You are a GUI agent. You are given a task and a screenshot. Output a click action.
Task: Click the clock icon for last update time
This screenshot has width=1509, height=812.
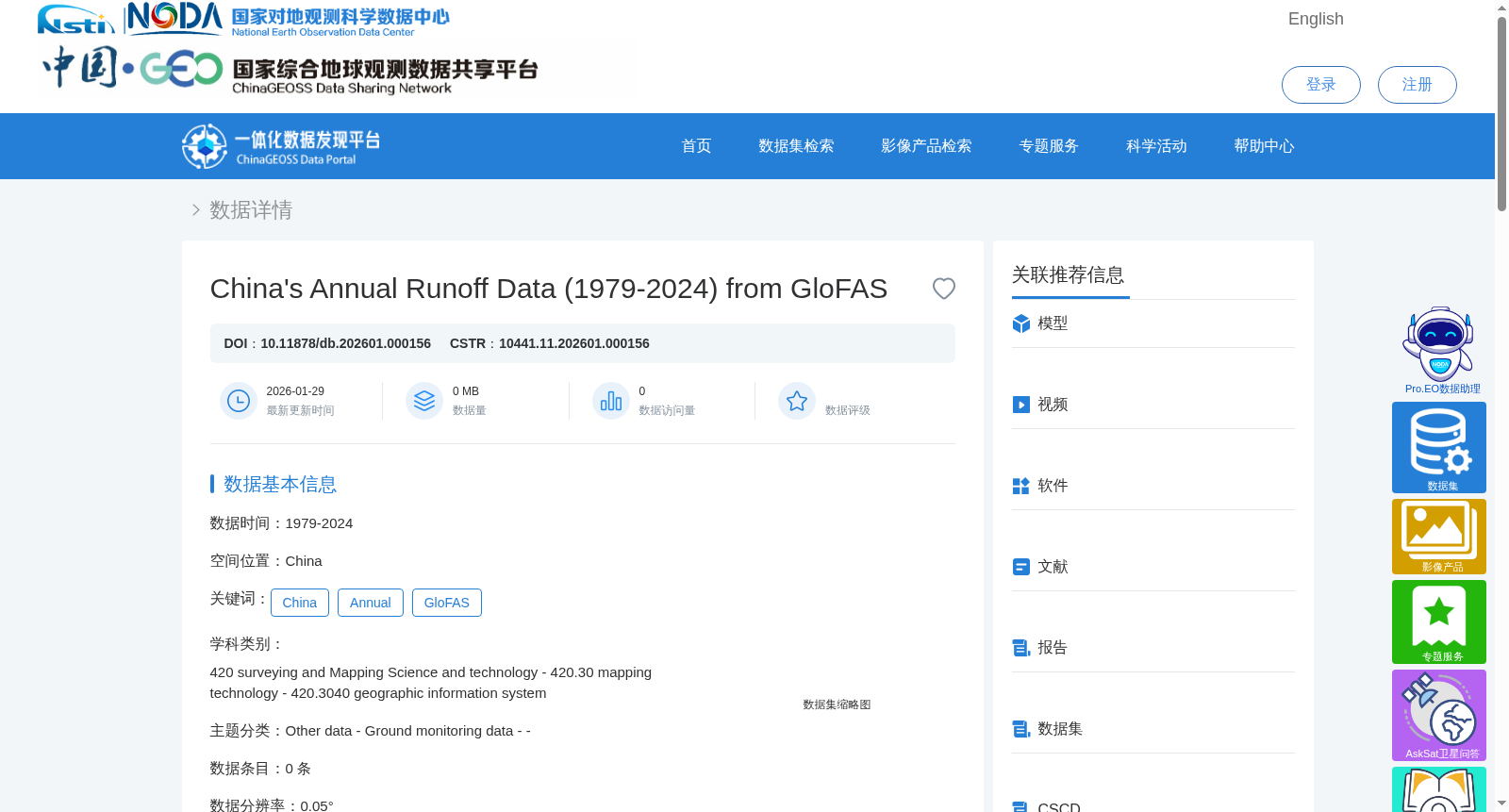tap(239, 401)
